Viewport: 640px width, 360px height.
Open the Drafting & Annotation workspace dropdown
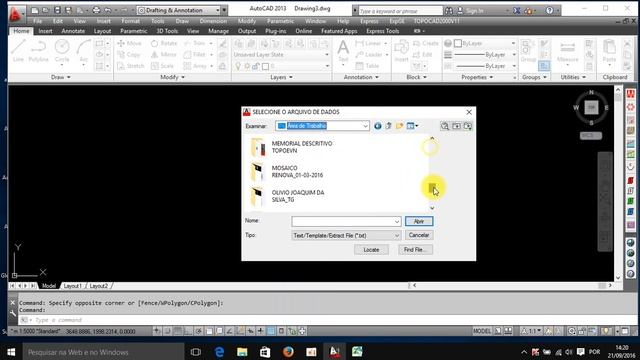click(218, 10)
